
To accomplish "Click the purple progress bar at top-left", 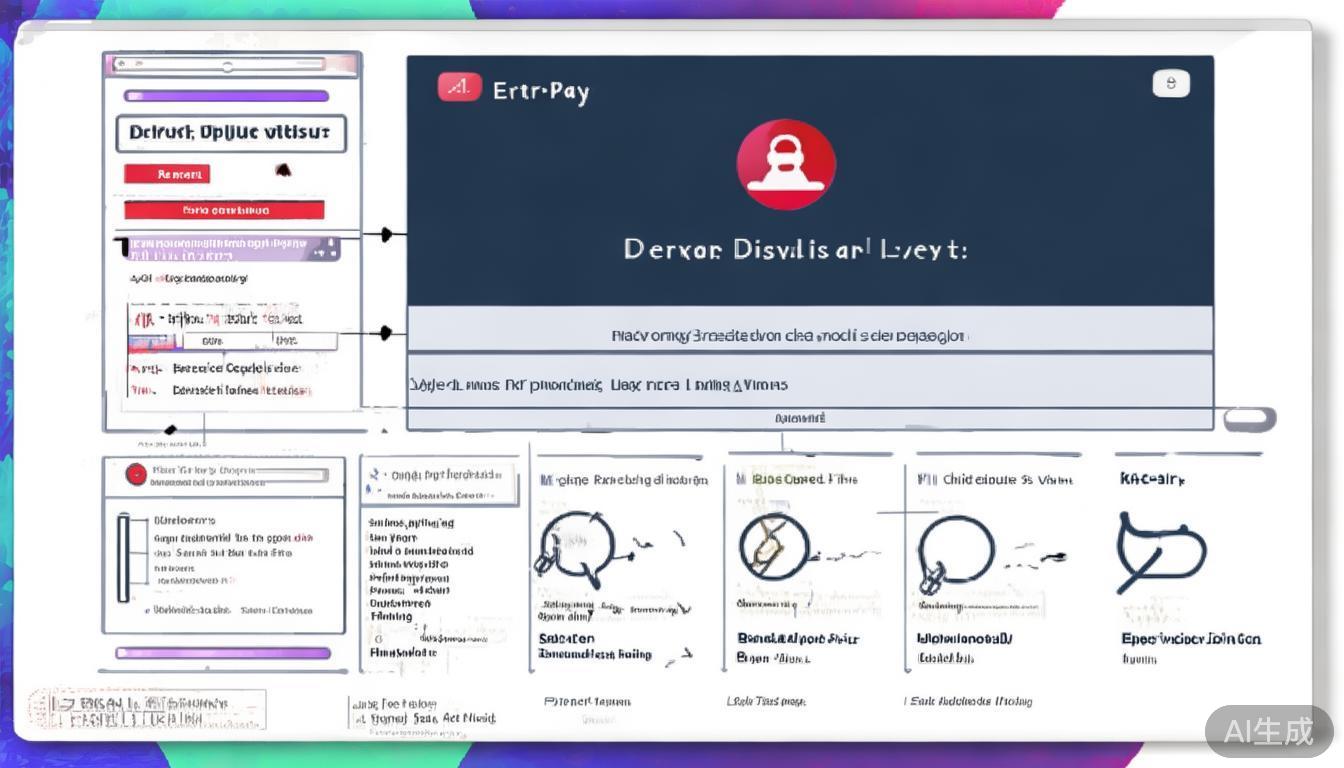I will coord(226,97).
